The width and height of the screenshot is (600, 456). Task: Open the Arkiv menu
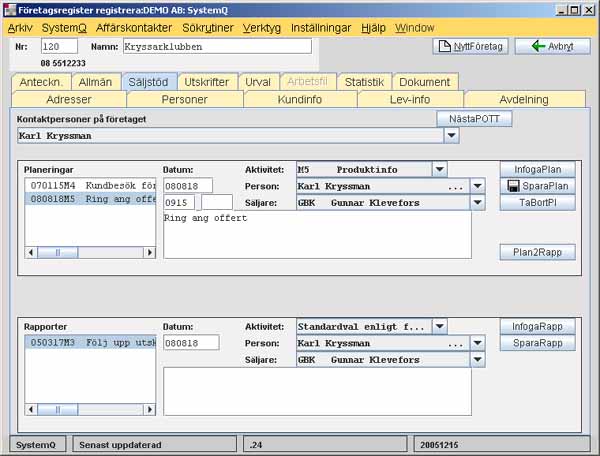point(20,28)
